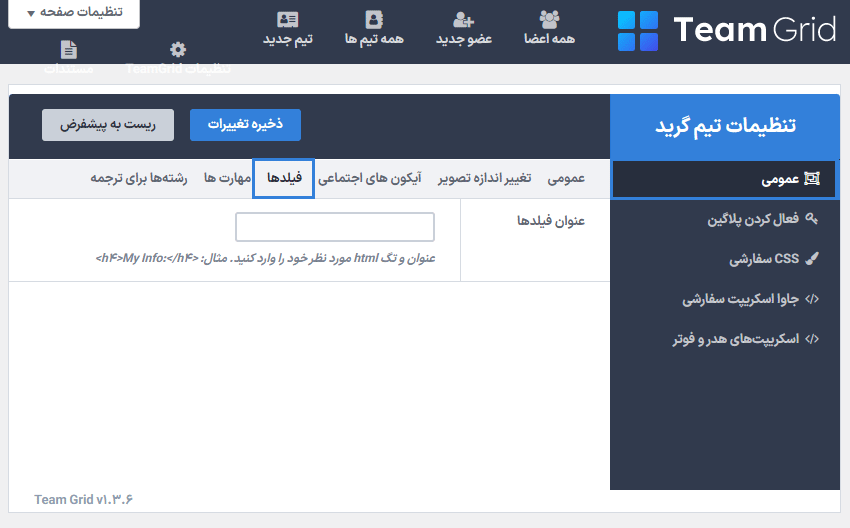Expand the Screen Options (تنظیمات صفحه) dropdown

pos(74,13)
